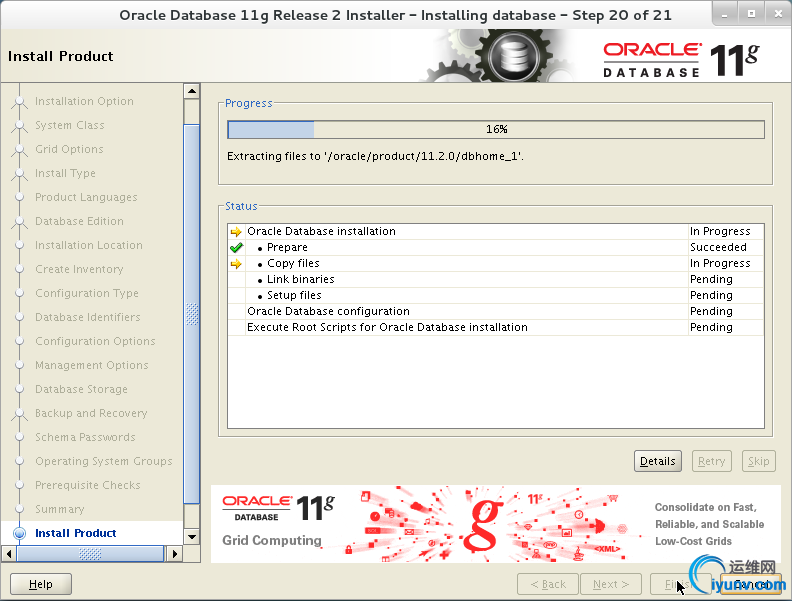Select the active Install Product step
This screenshot has height=601, width=792.
click(x=76, y=533)
